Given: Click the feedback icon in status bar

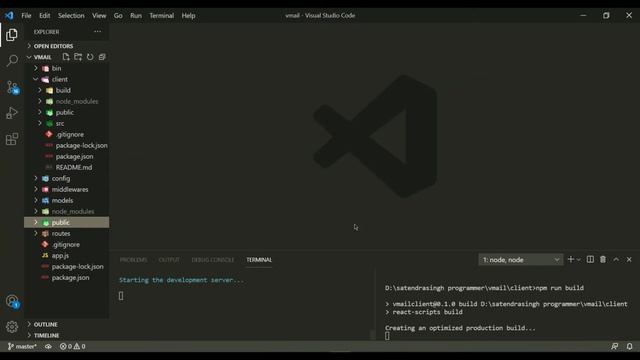Looking at the screenshot, I should 615,346.
